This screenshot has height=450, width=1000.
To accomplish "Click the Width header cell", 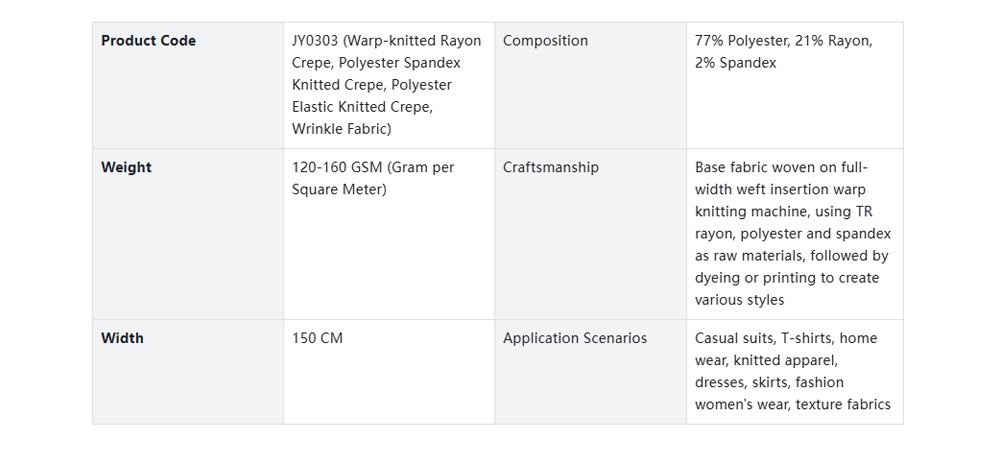I will point(122,339).
